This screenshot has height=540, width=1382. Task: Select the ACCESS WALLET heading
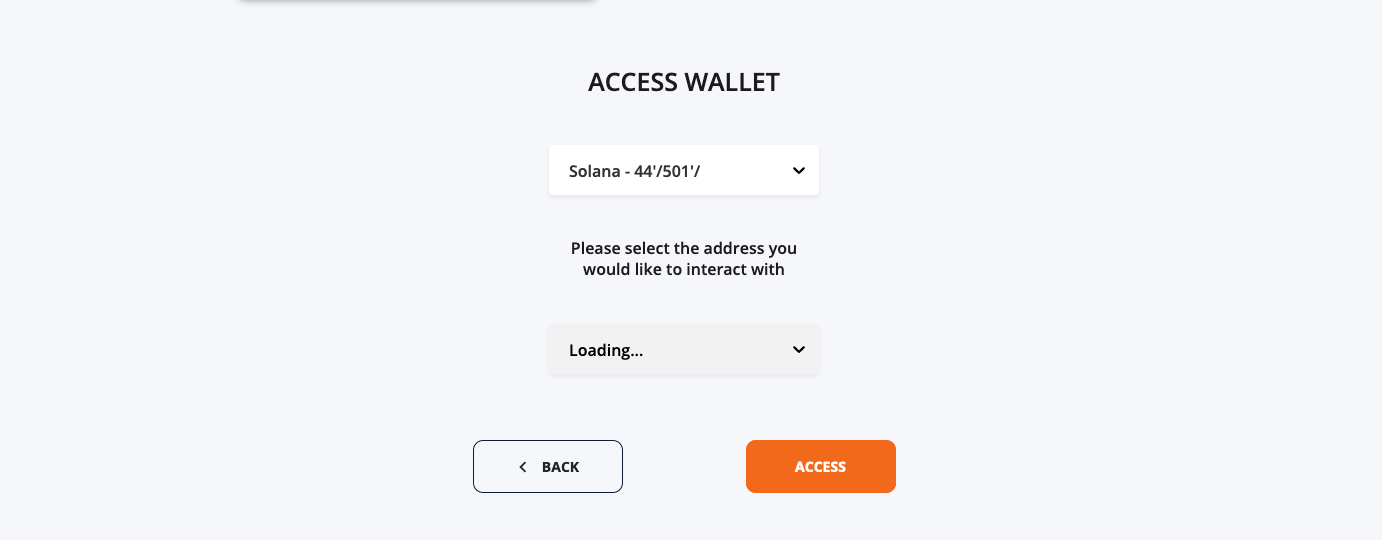[x=684, y=82]
